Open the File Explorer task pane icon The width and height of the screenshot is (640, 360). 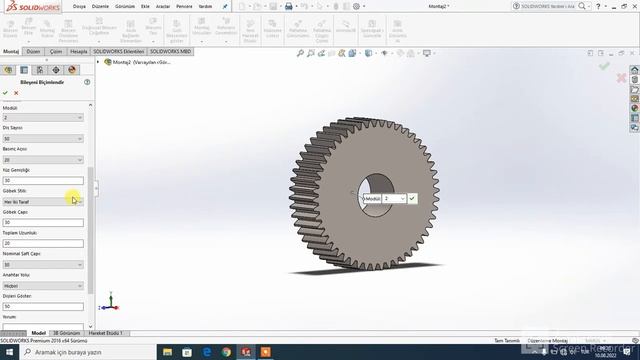pyautogui.click(x=634, y=89)
